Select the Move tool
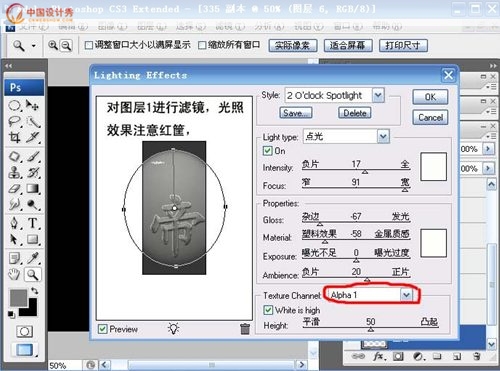The image size is (500, 371). (x=32, y=106)
